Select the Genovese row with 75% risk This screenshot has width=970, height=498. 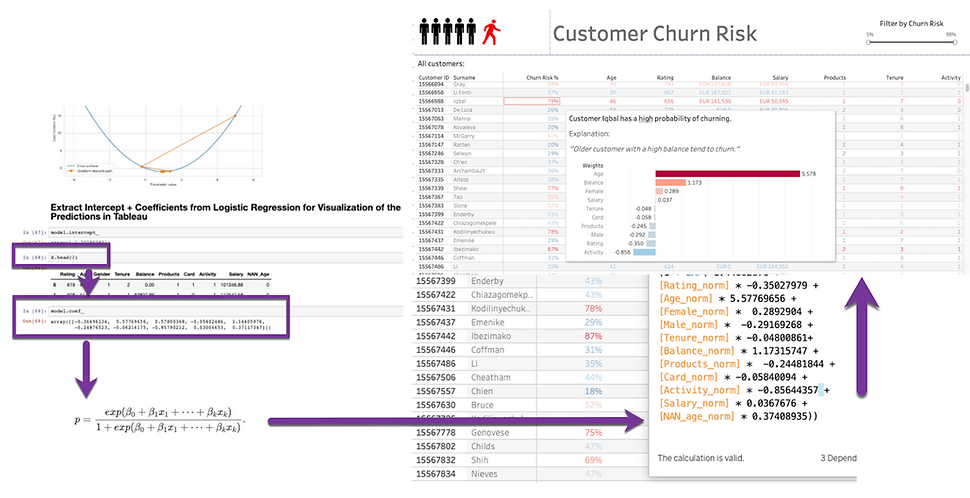tap(531, 432)
